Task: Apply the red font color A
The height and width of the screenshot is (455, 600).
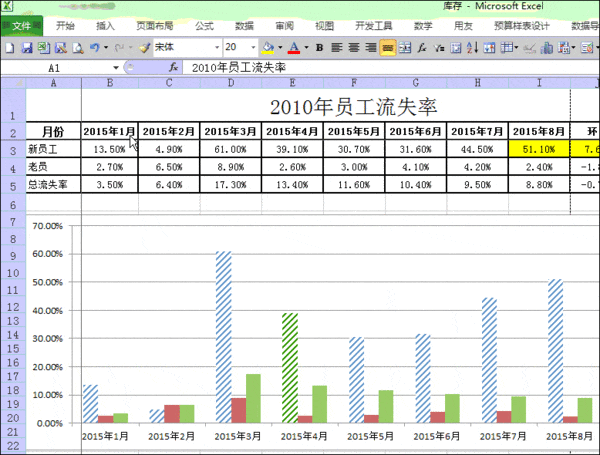Action: point(294,48)
